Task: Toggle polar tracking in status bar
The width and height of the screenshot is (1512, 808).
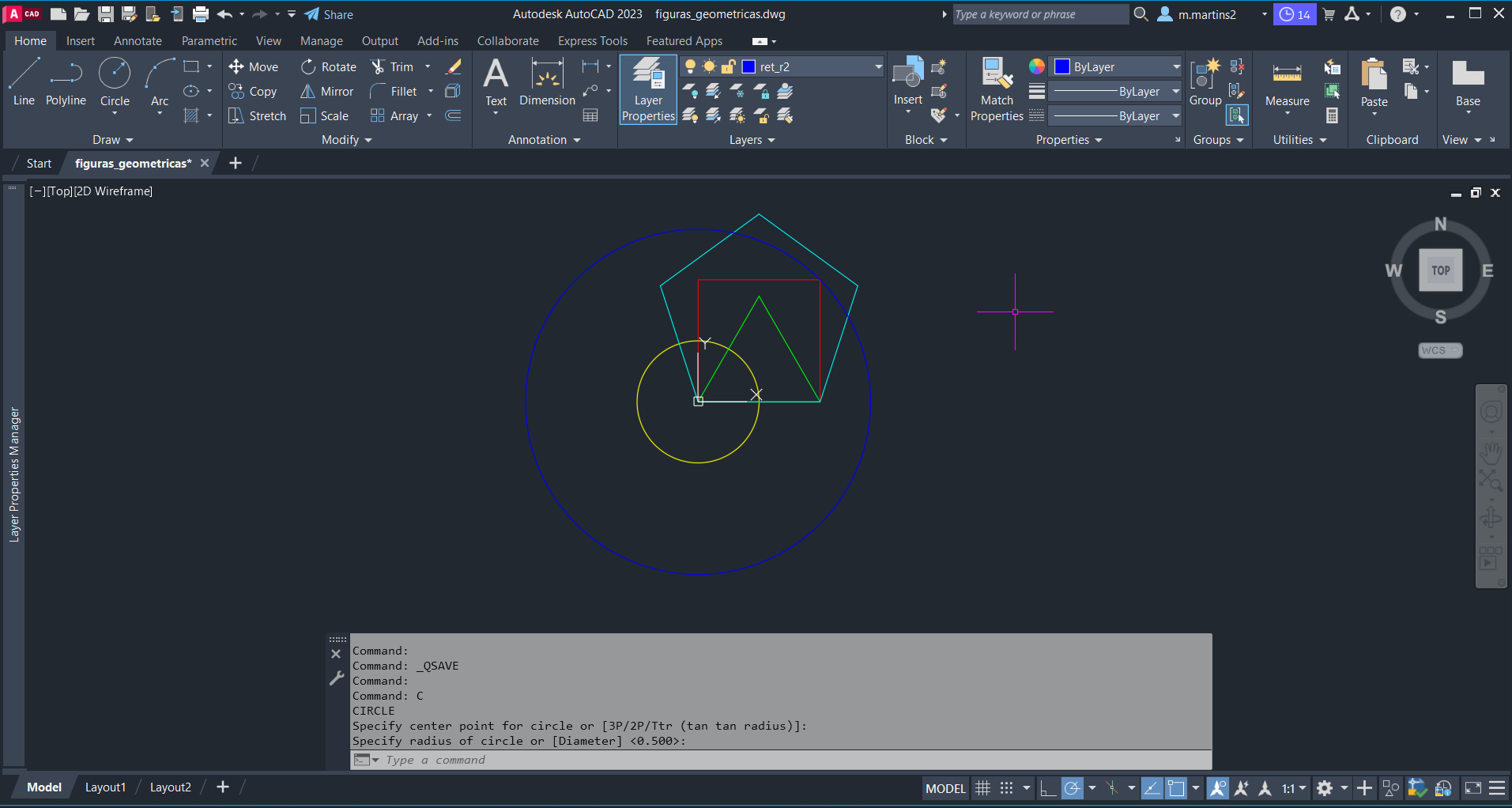Action: pyautogui.click(x=1072, y=788)
